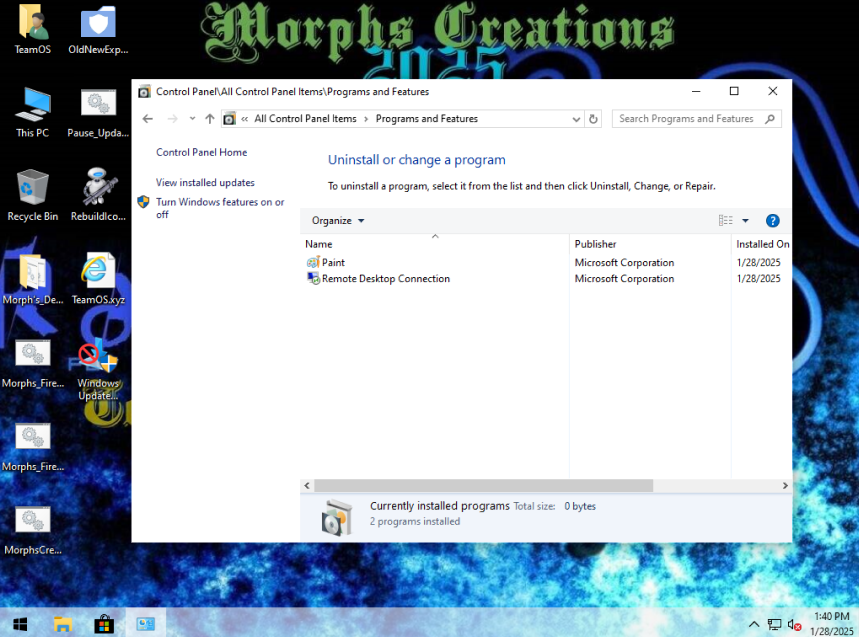Show hidden tray icons chevron

click(x=754, y=624)
